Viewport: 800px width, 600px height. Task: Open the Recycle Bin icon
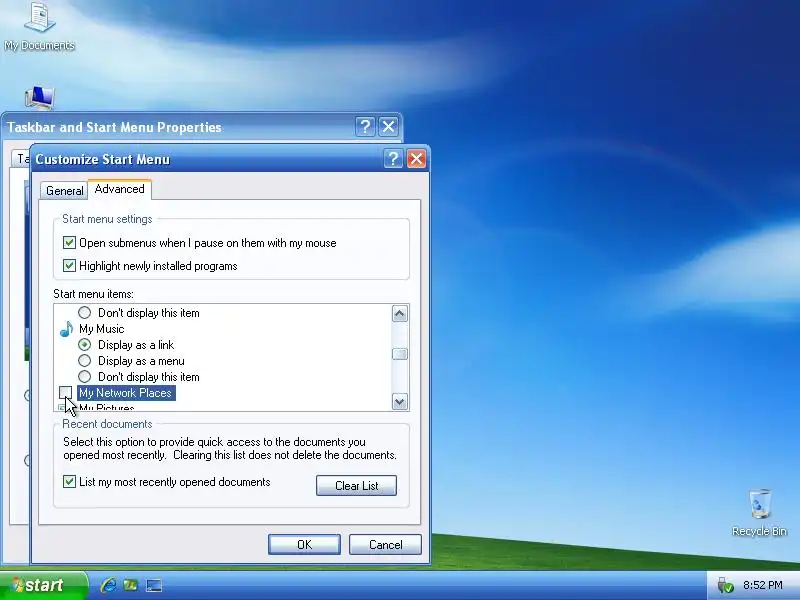759,512
